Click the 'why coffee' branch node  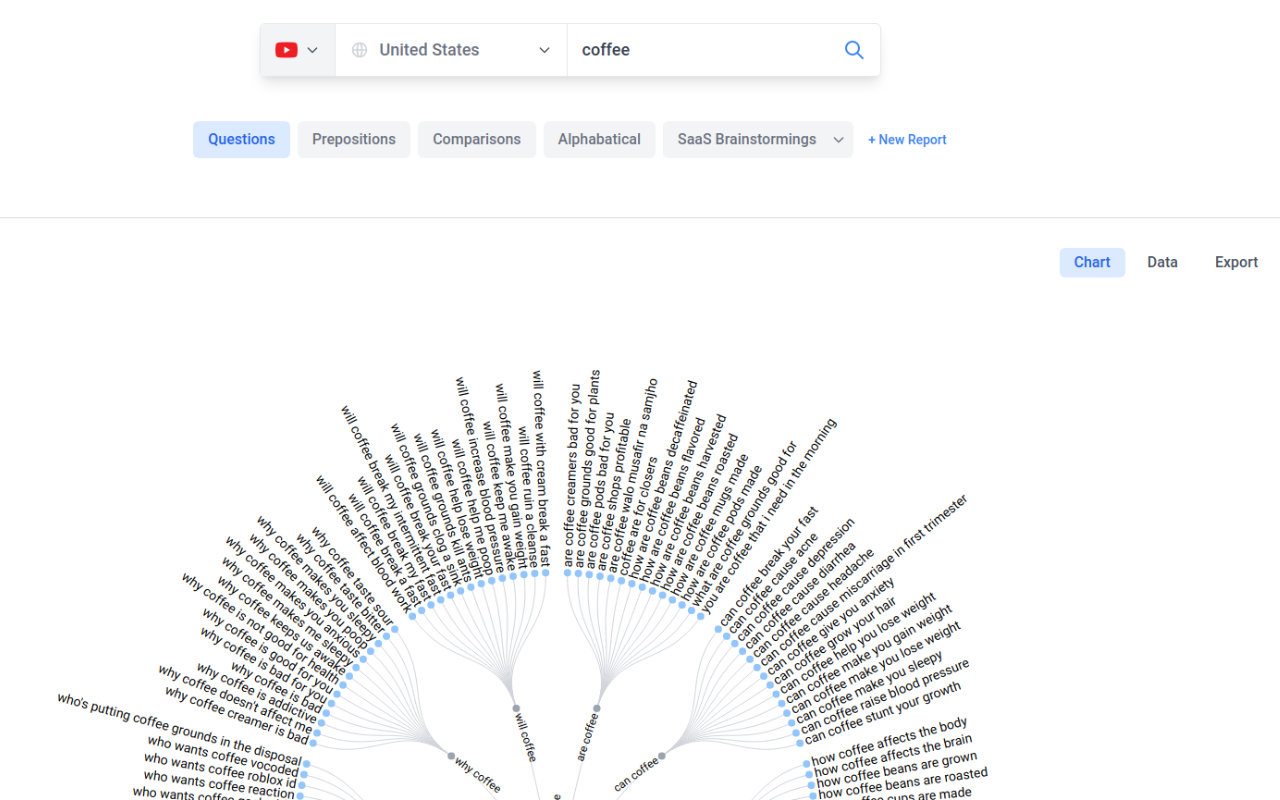pos(451,756)
